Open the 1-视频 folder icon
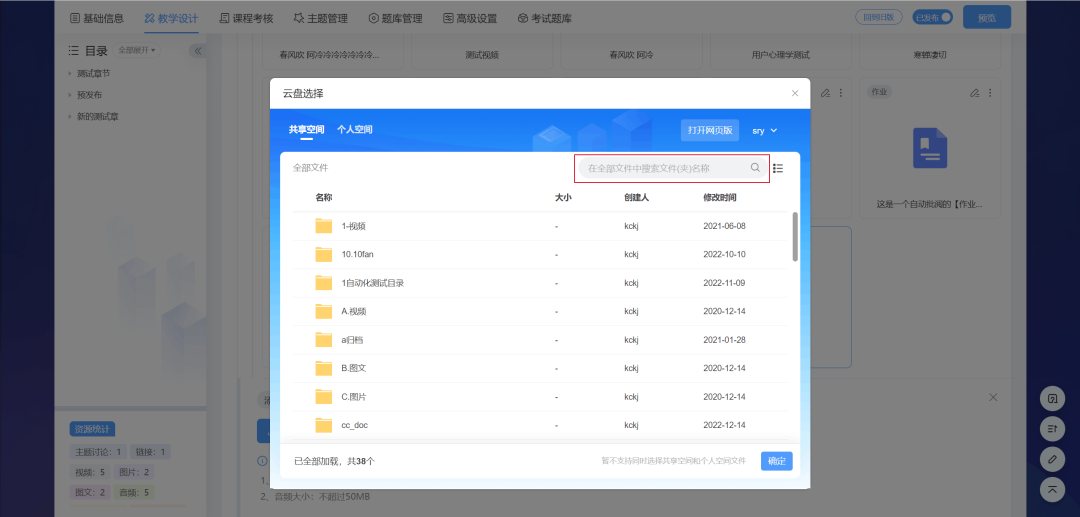 [x=324, y=226]
